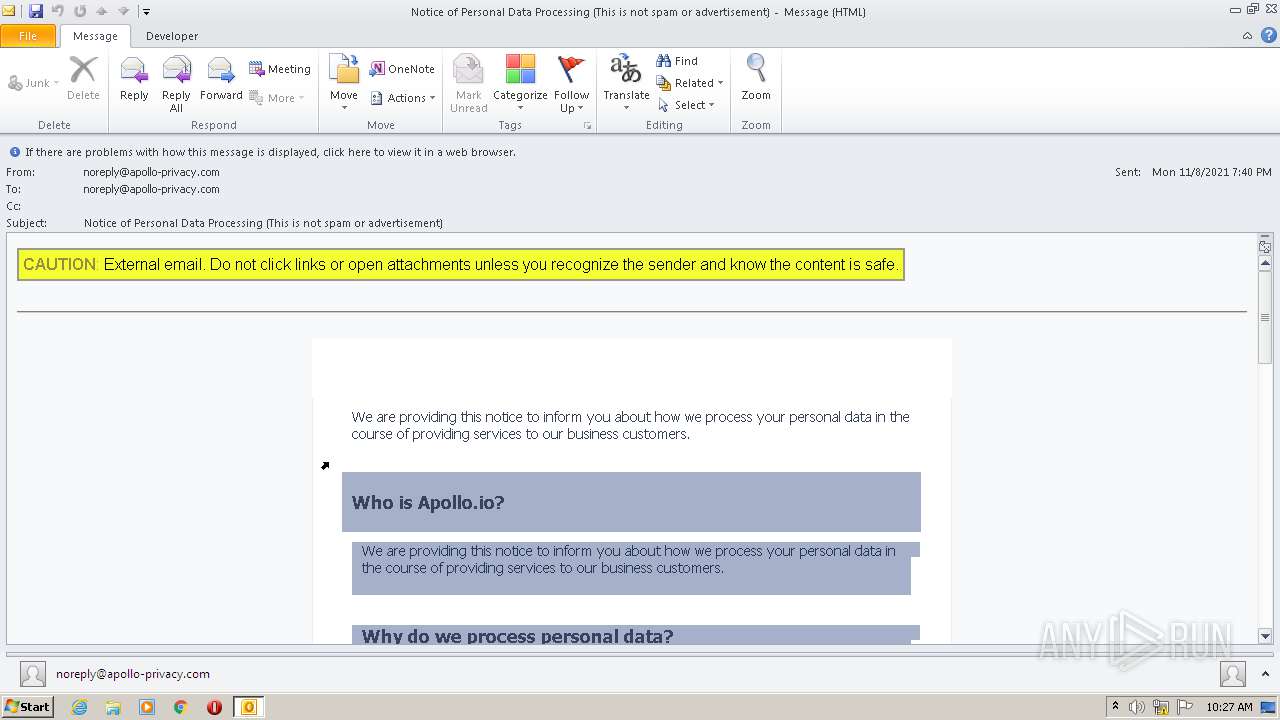Delete this email message
This screenshot has width=1280, height=720.
coord(83,80)
